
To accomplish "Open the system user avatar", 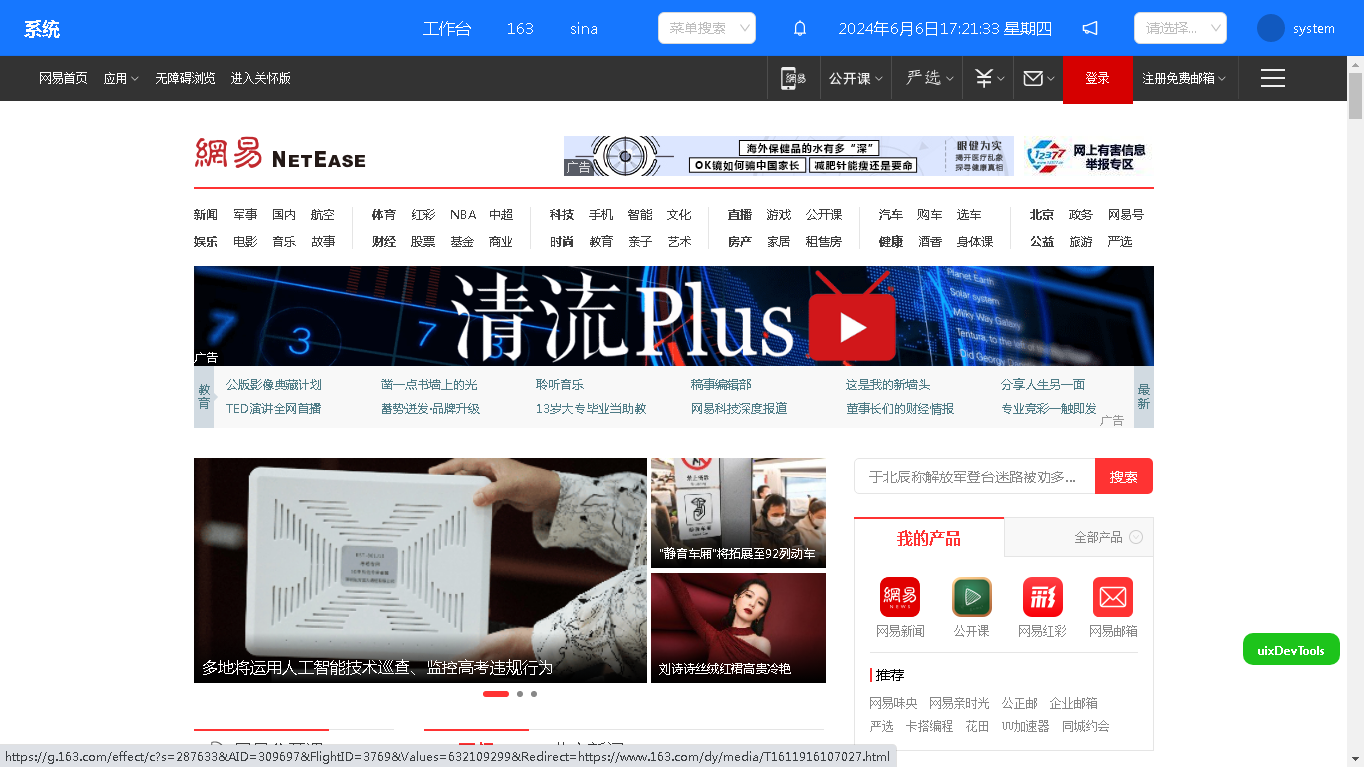I will (1271, 28).
